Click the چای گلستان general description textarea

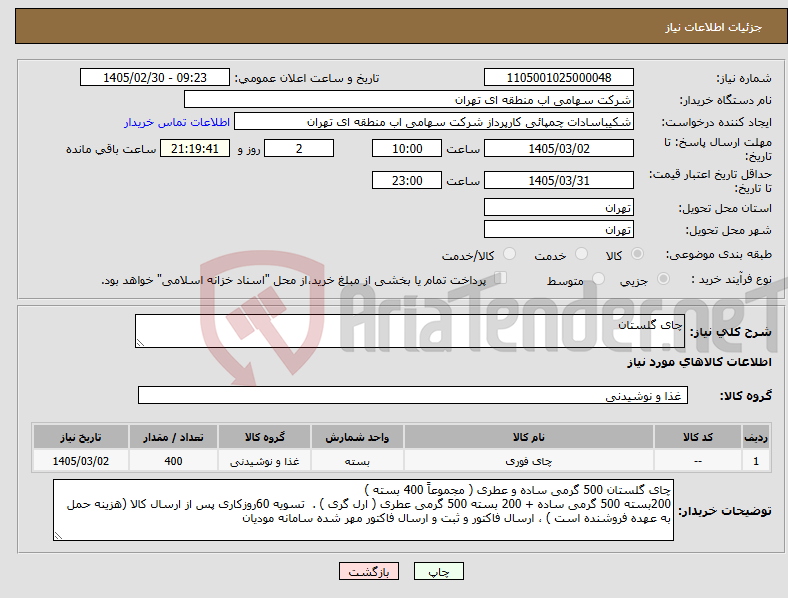pyautogui.click(x=410, y=331)
